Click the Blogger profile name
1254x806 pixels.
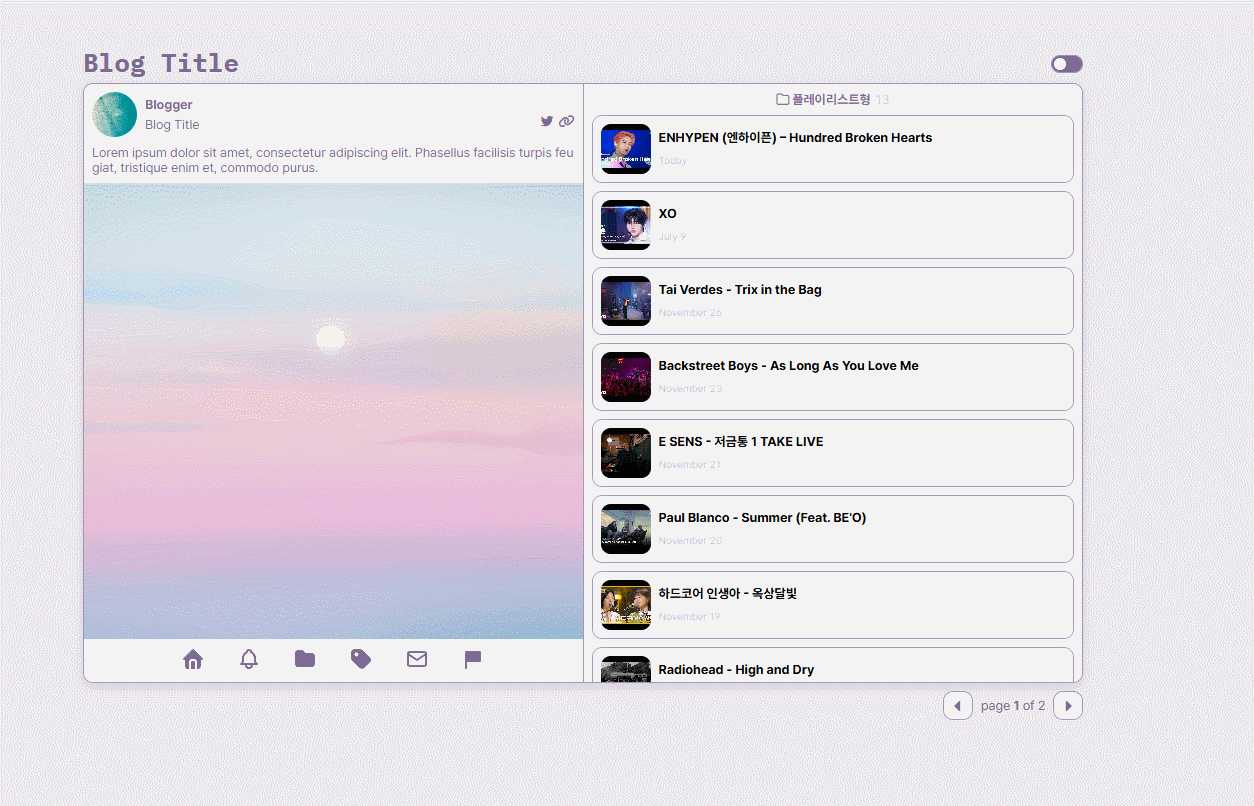169,104
